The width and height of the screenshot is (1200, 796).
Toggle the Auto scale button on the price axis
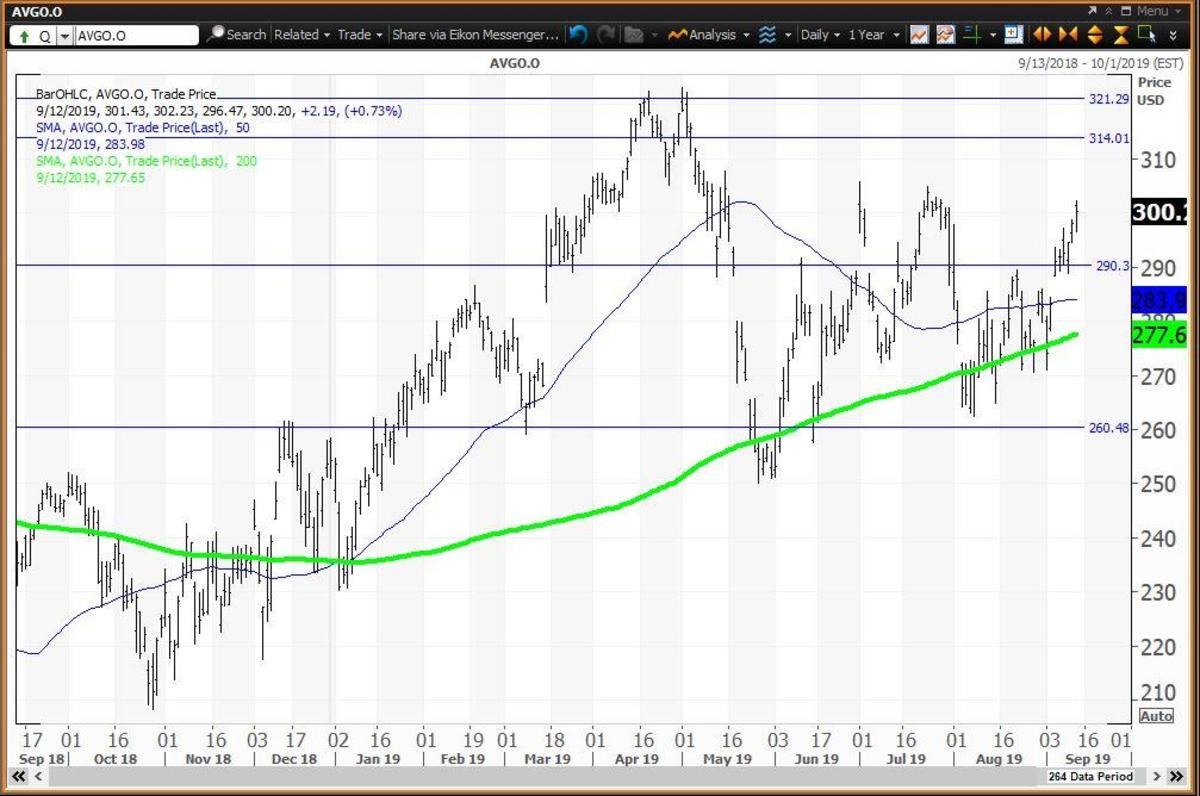1155,715
